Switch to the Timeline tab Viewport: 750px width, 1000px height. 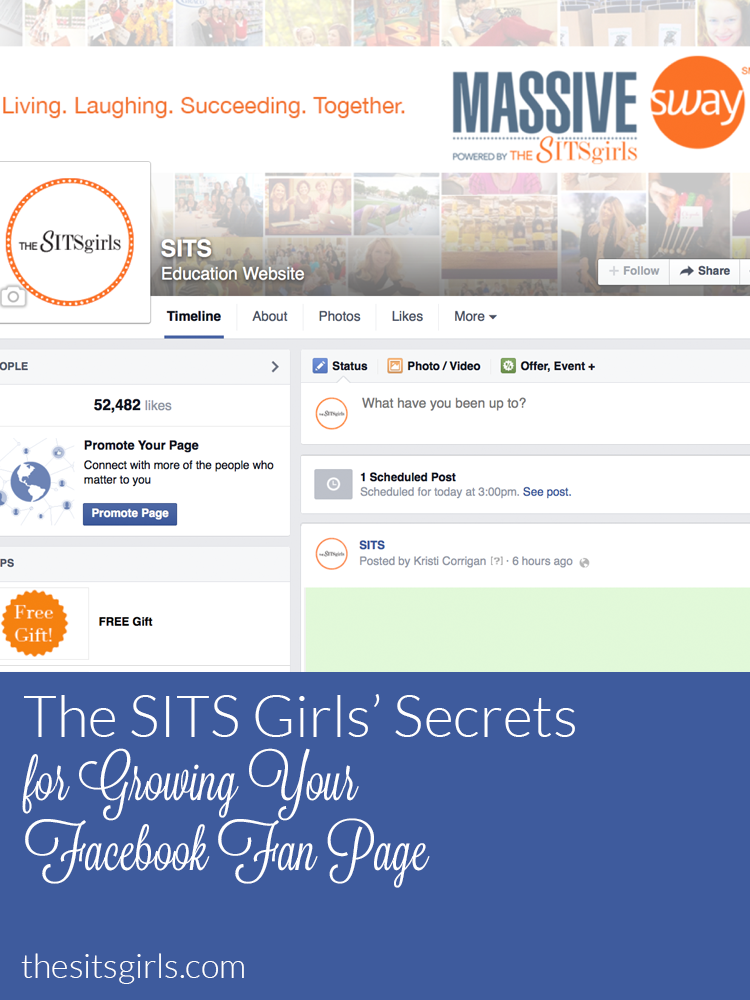194,316
